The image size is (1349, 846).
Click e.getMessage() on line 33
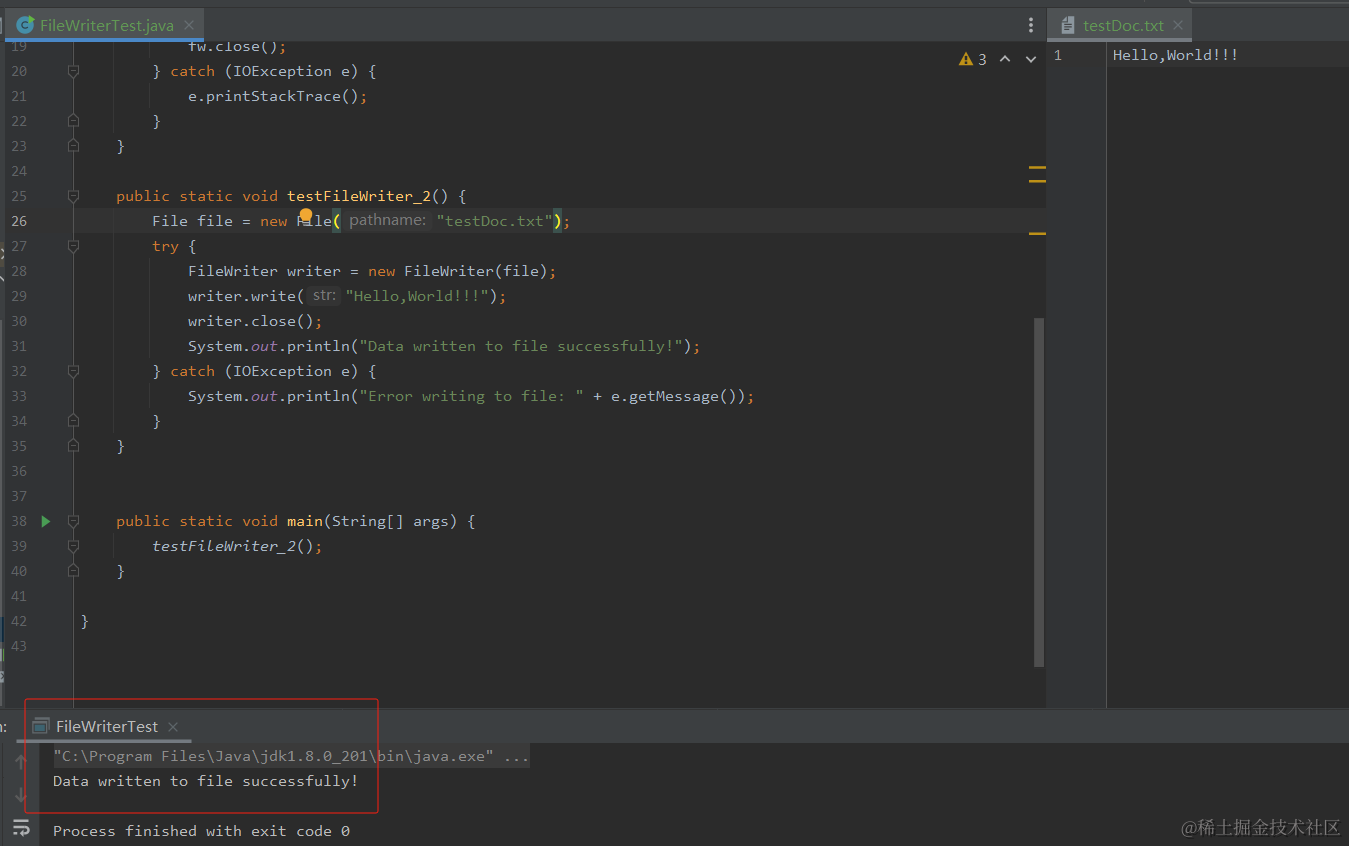(678, 396)
